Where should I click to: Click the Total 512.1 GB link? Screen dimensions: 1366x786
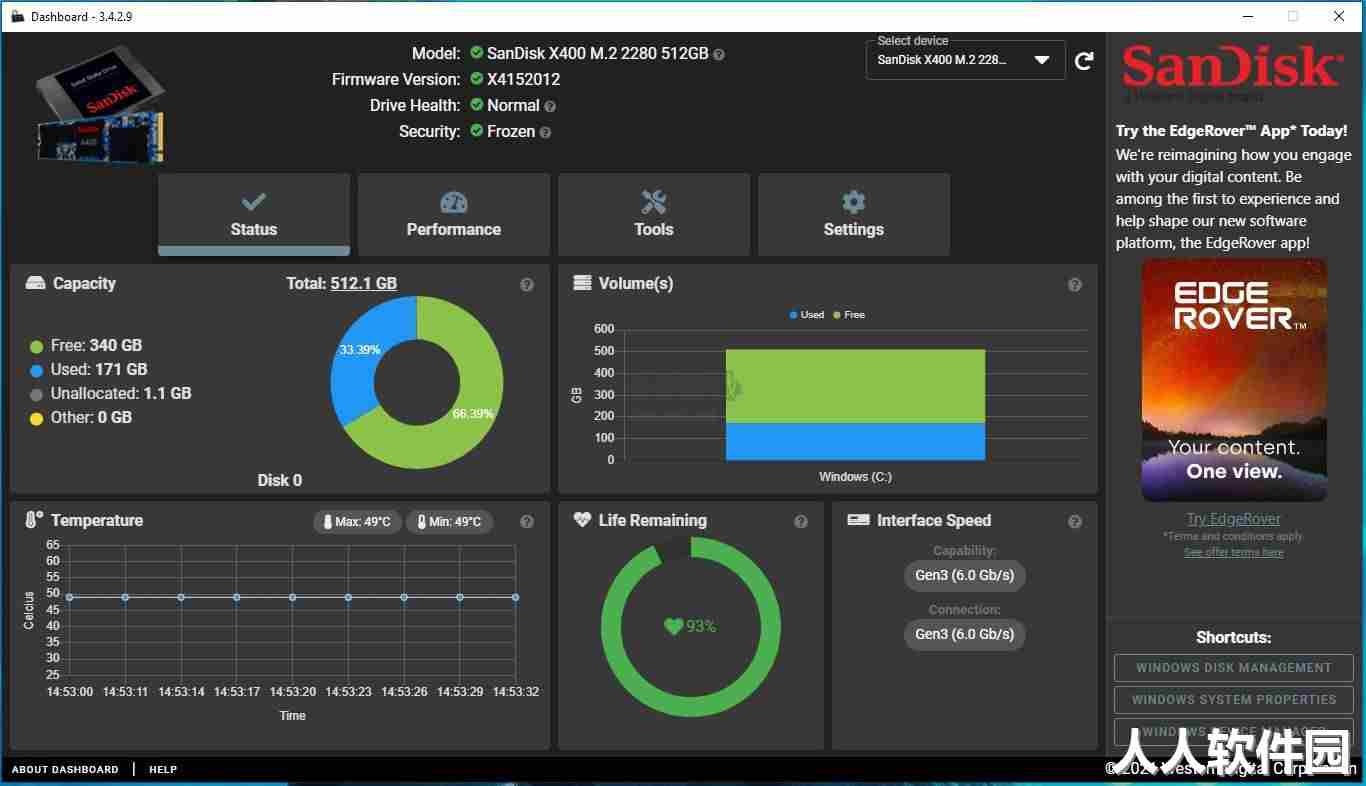point(364,284)
